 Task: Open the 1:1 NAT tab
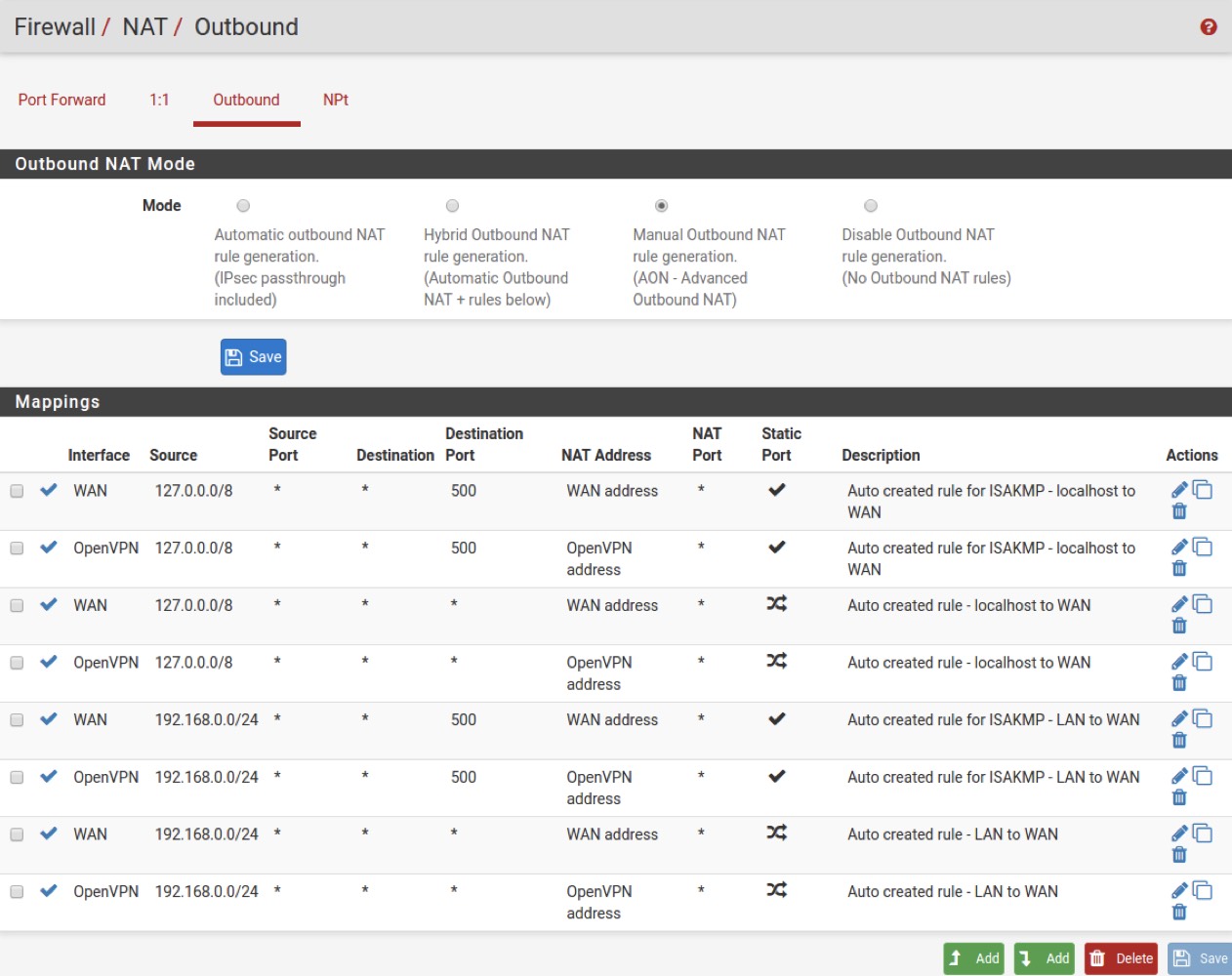(x=159, y=100)
